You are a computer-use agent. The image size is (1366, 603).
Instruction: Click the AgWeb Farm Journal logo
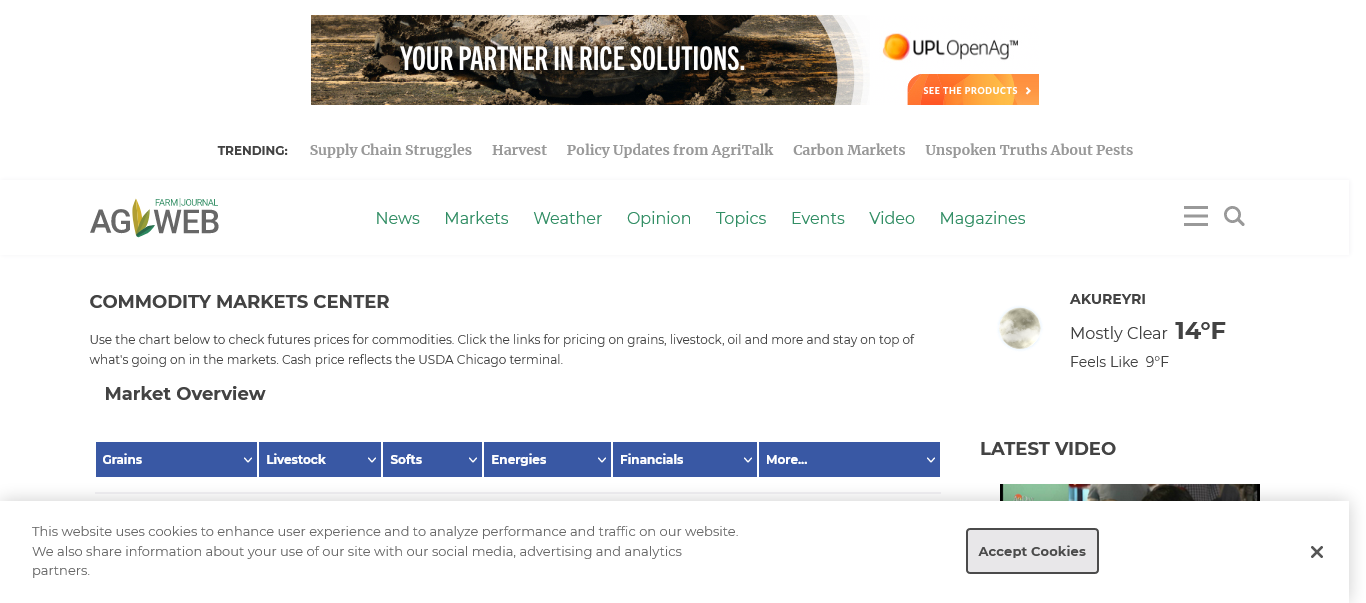click(x=155, y=217)
